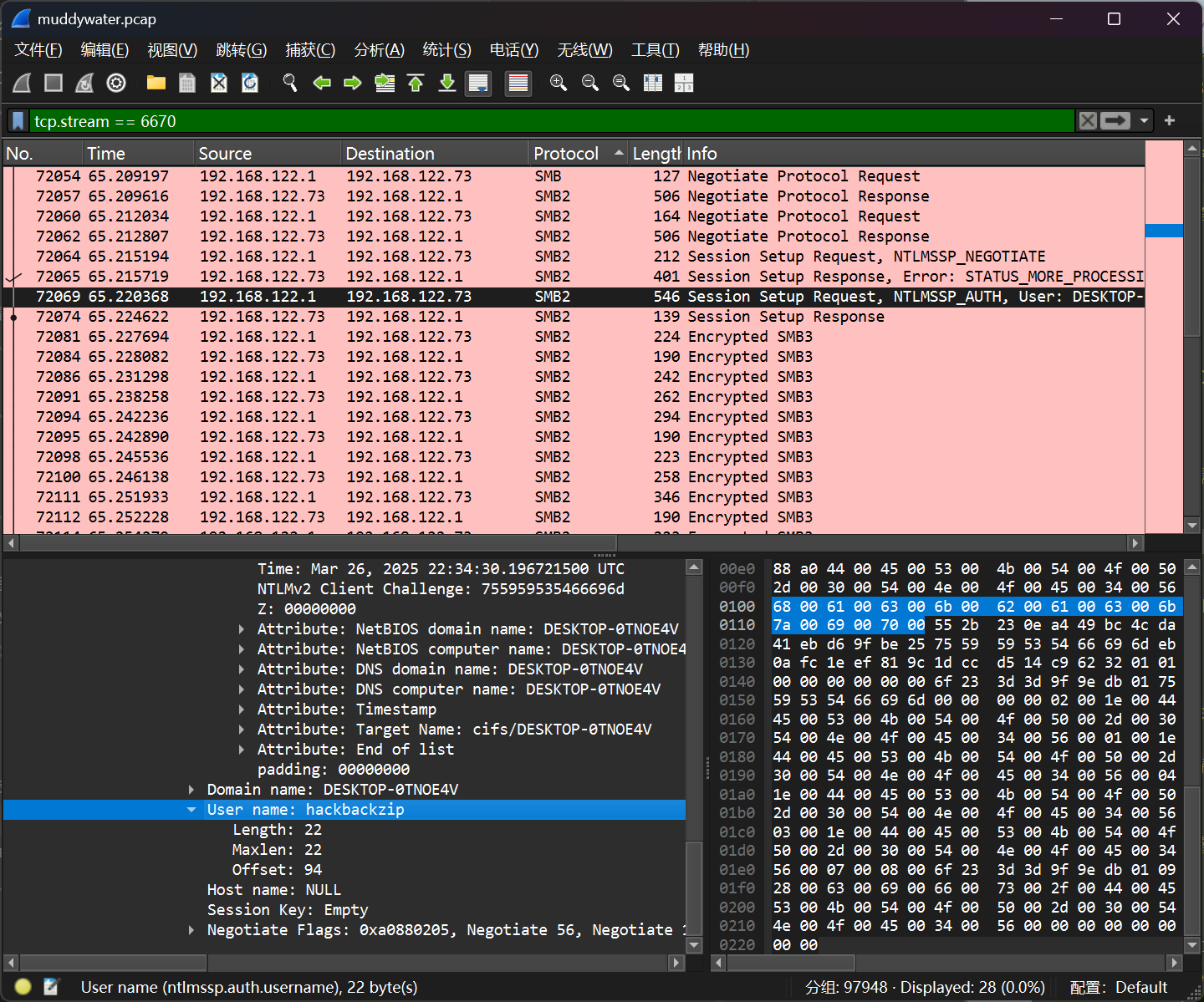Zoom out on packet text
Screen dimensions: 1204x1002
(x=590, y=83)
